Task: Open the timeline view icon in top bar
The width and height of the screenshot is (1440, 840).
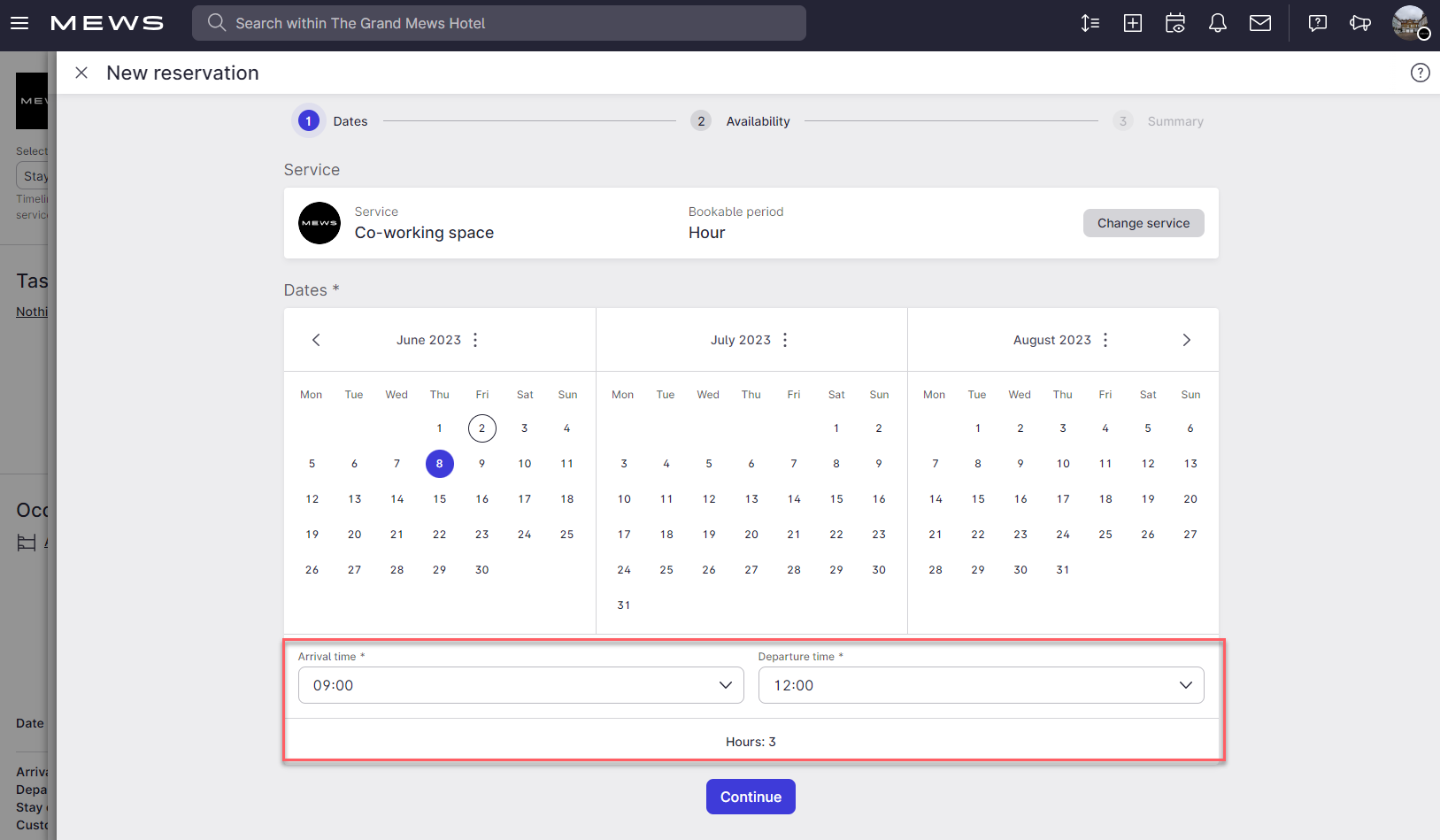Action: click(1090, 23)
